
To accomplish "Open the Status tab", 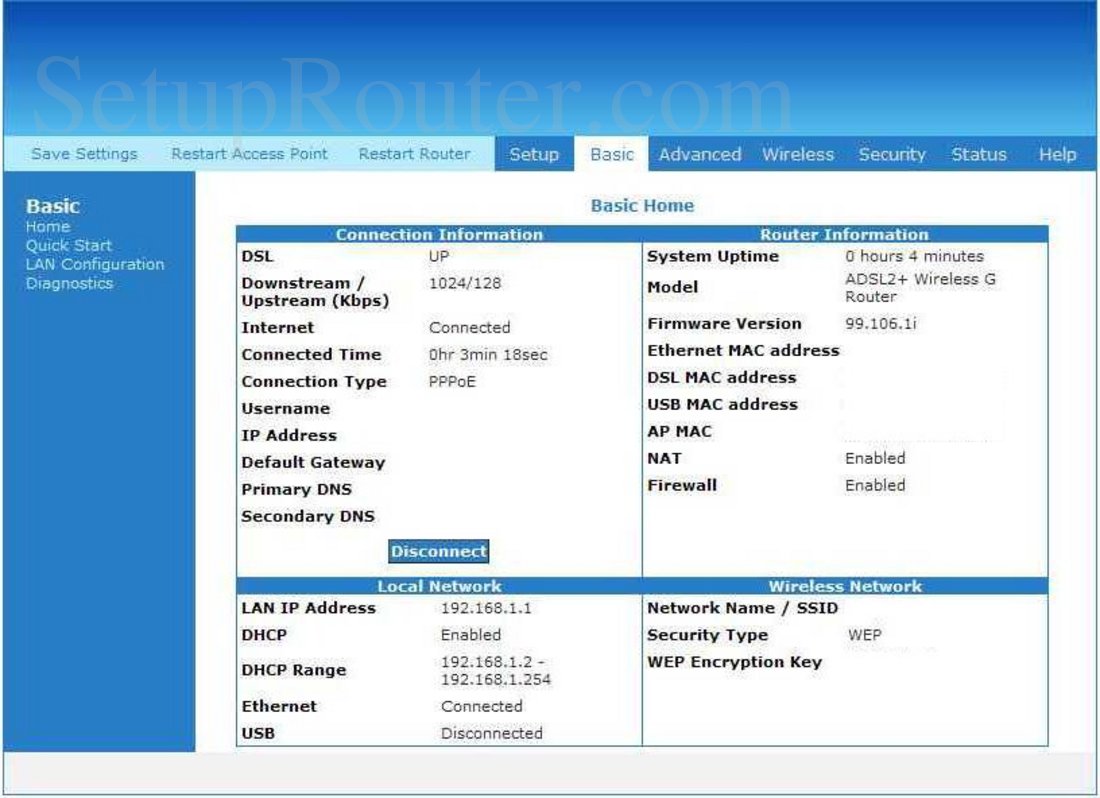I will coord(979,154).
